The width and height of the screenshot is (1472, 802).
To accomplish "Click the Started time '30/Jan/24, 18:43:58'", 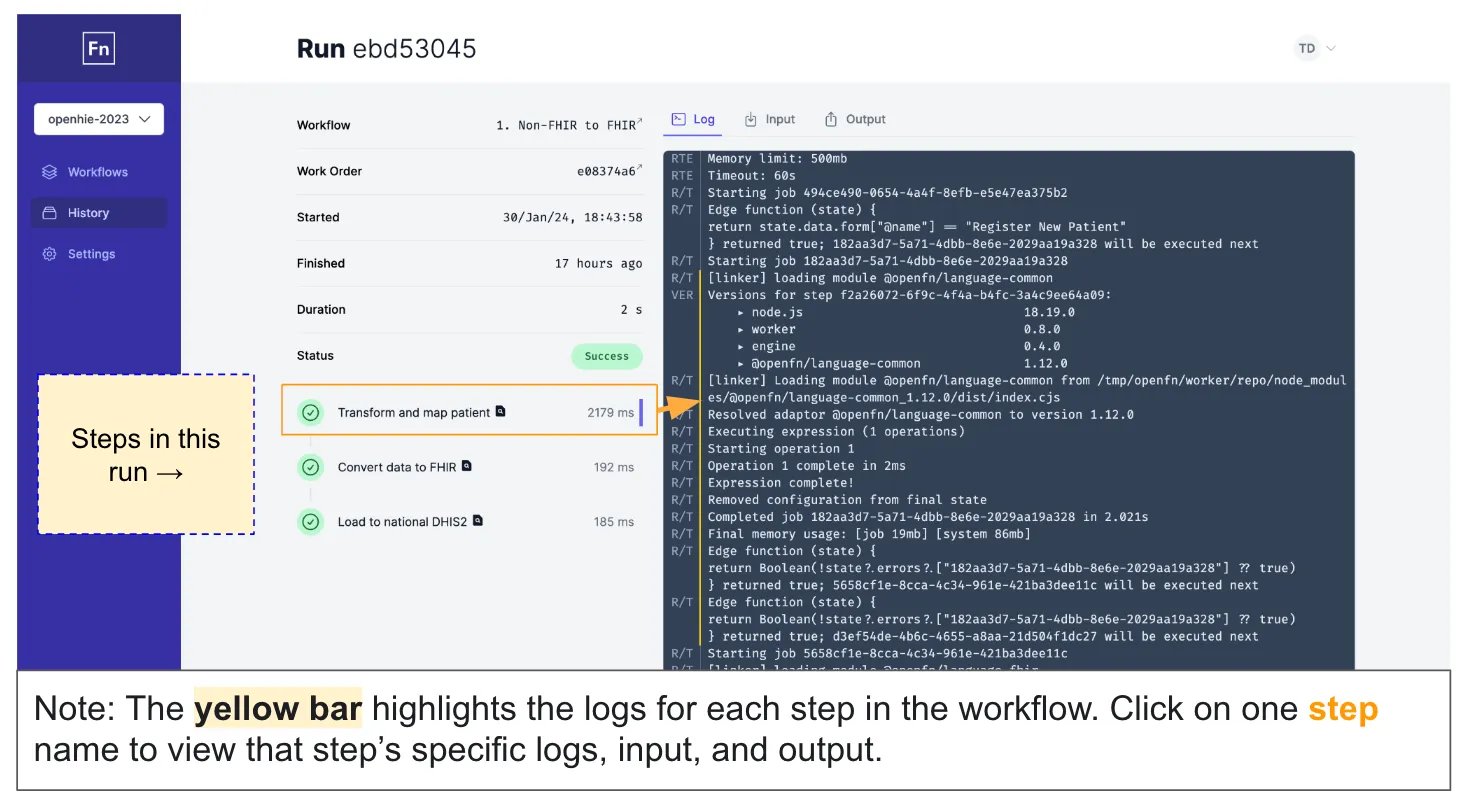I will 573,217.
